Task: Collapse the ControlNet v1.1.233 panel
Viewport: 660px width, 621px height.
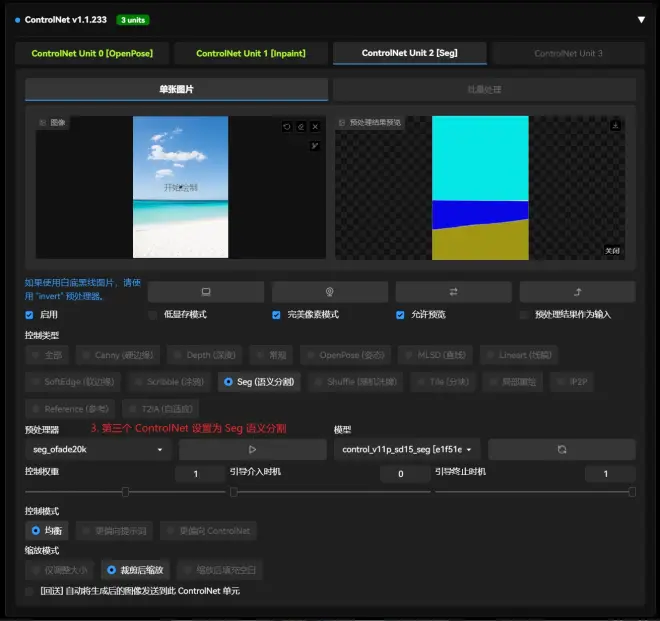Action: (641, 19)
